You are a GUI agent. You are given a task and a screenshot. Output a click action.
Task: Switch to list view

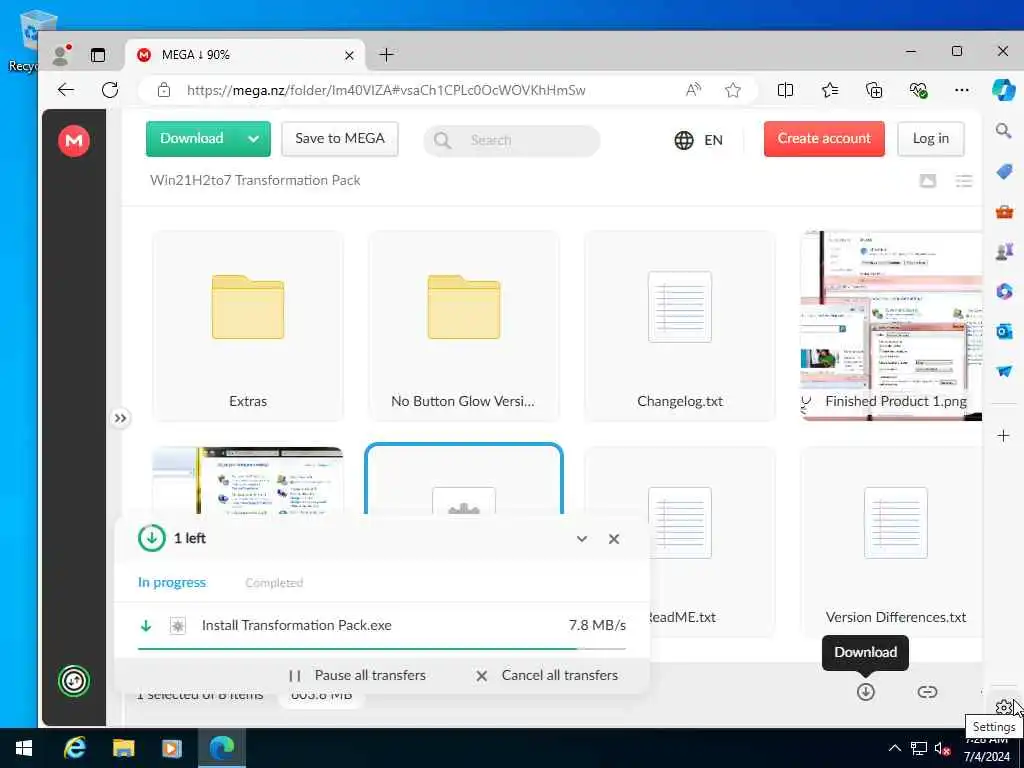(964, 181)
